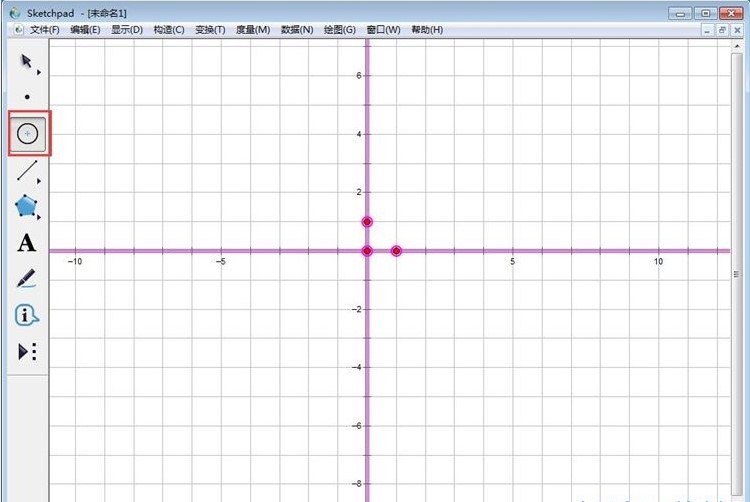
Task: Open the 变换(T) menu
Action: tap(210, 30)
